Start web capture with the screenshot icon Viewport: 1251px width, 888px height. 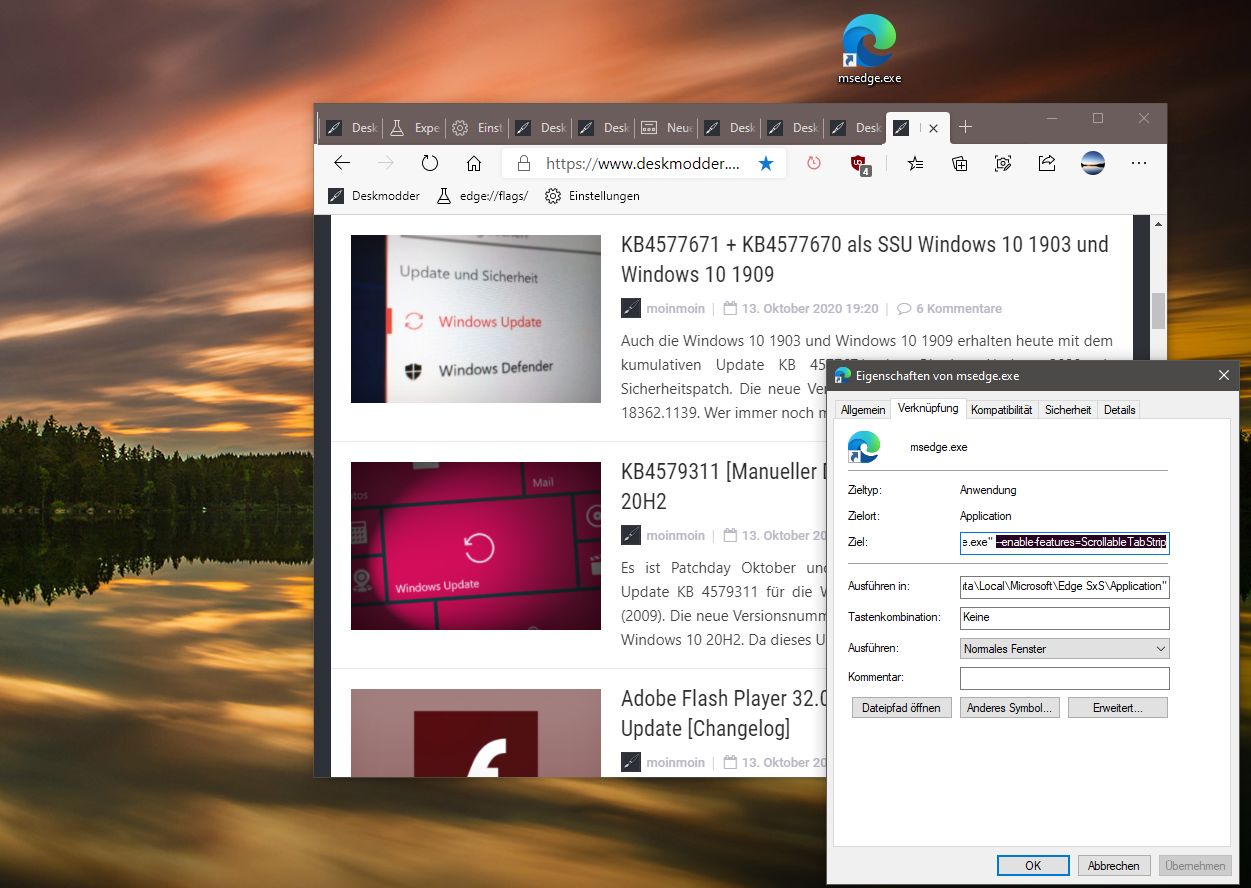pos(1004,163)
